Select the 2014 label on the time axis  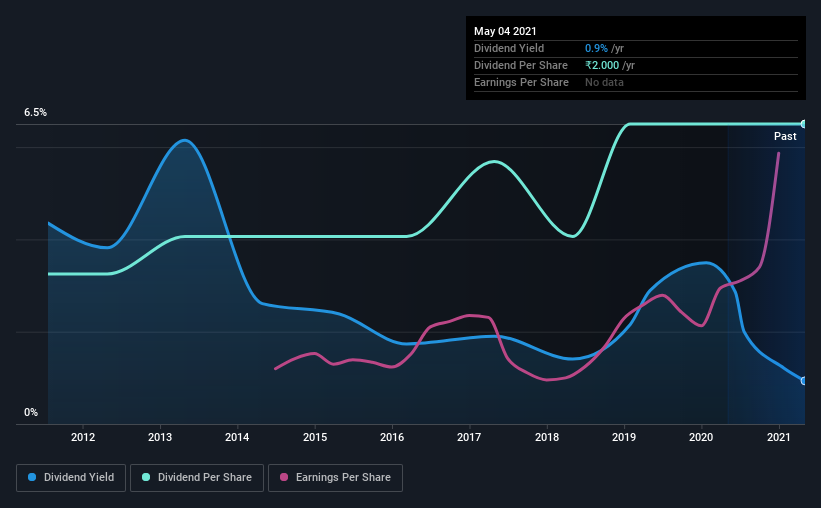238,437
